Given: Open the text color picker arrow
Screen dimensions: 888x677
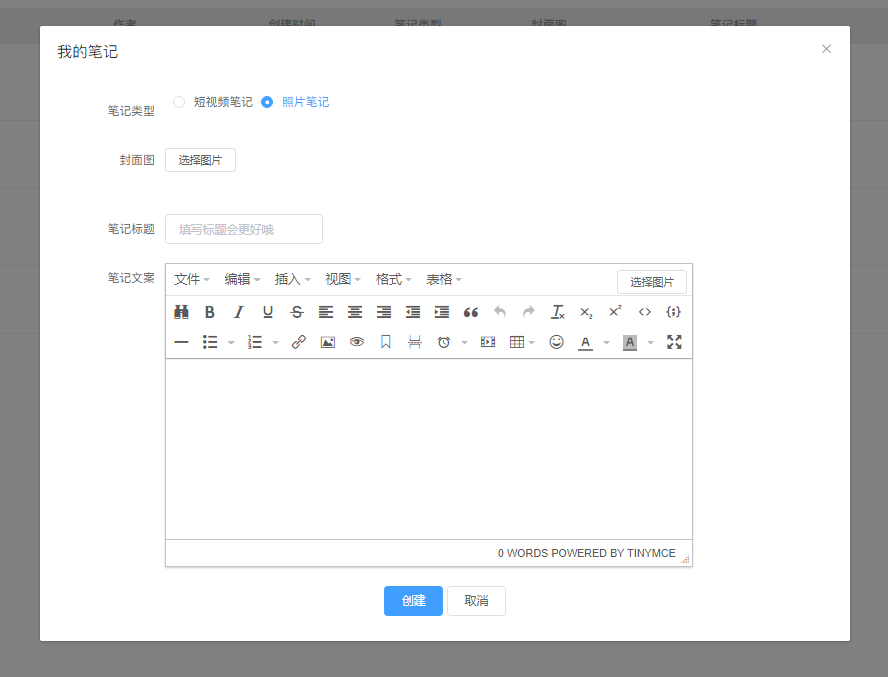Looking at the screenshot, I should click(606, 343).
